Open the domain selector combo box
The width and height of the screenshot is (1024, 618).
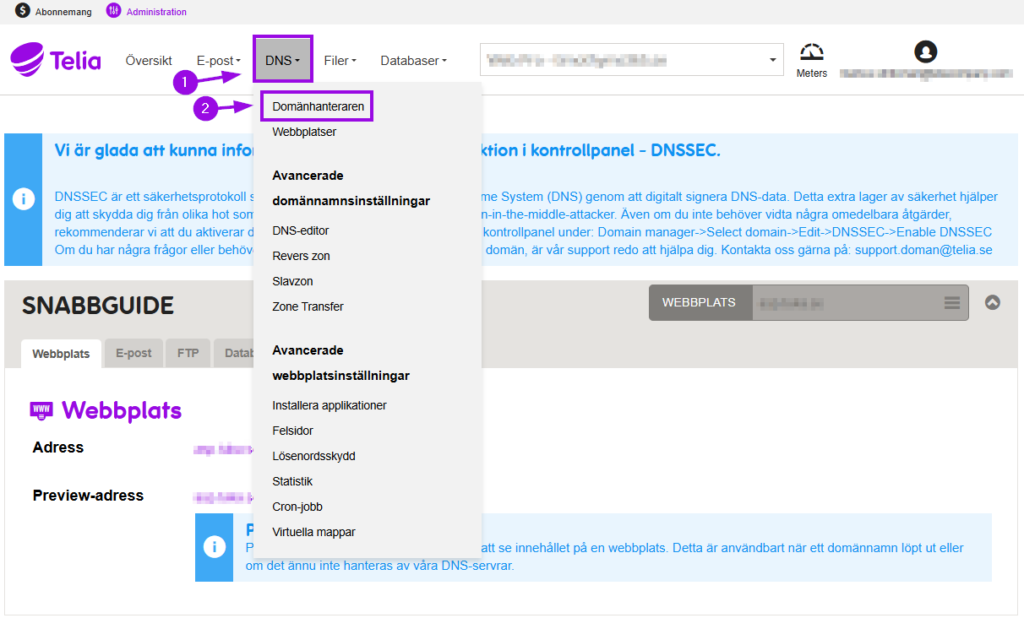click(x=631, y=61)
